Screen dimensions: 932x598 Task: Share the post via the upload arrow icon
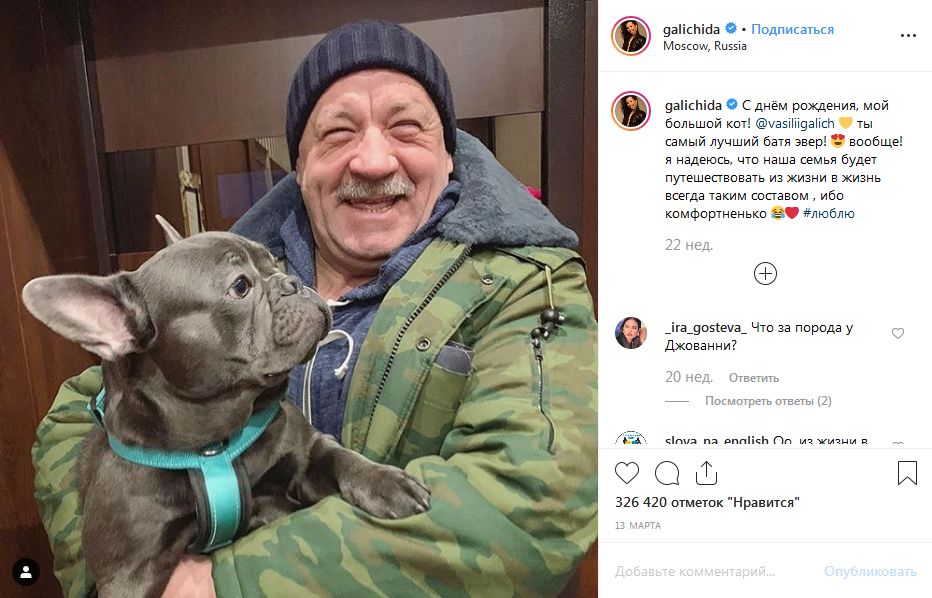point(706,473)
